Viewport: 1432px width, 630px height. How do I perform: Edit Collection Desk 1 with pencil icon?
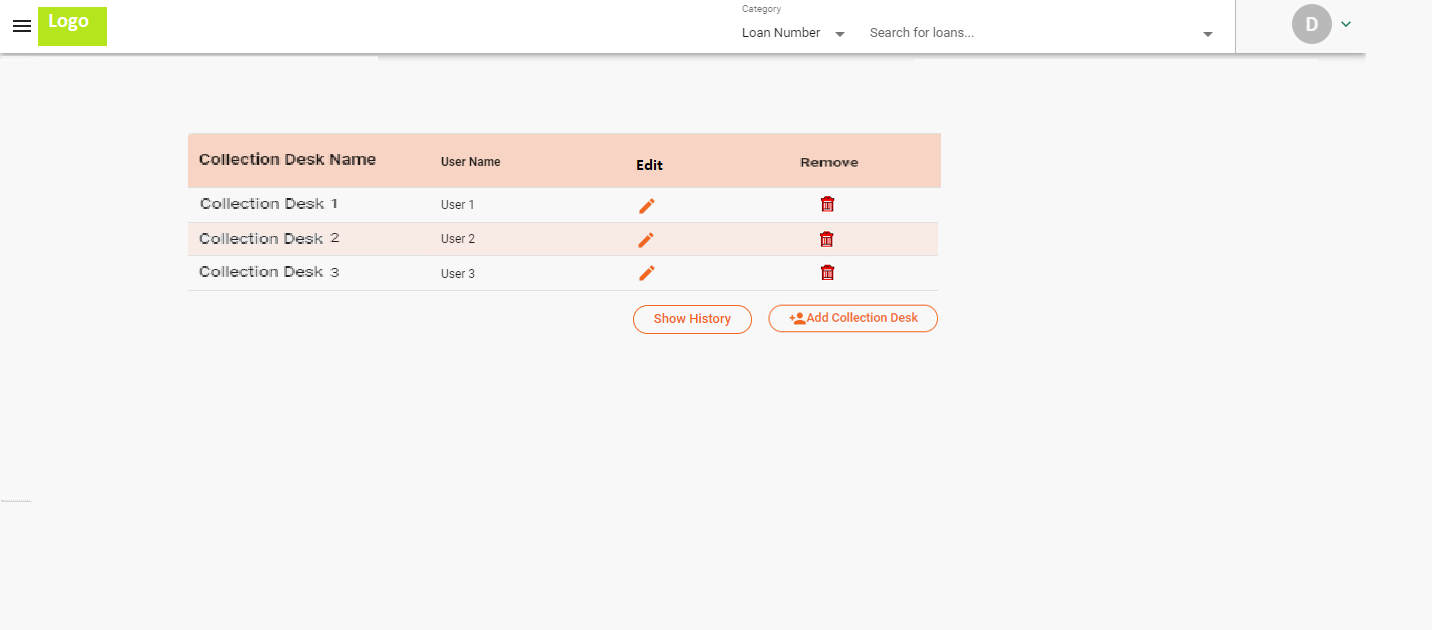click(647, 206)
